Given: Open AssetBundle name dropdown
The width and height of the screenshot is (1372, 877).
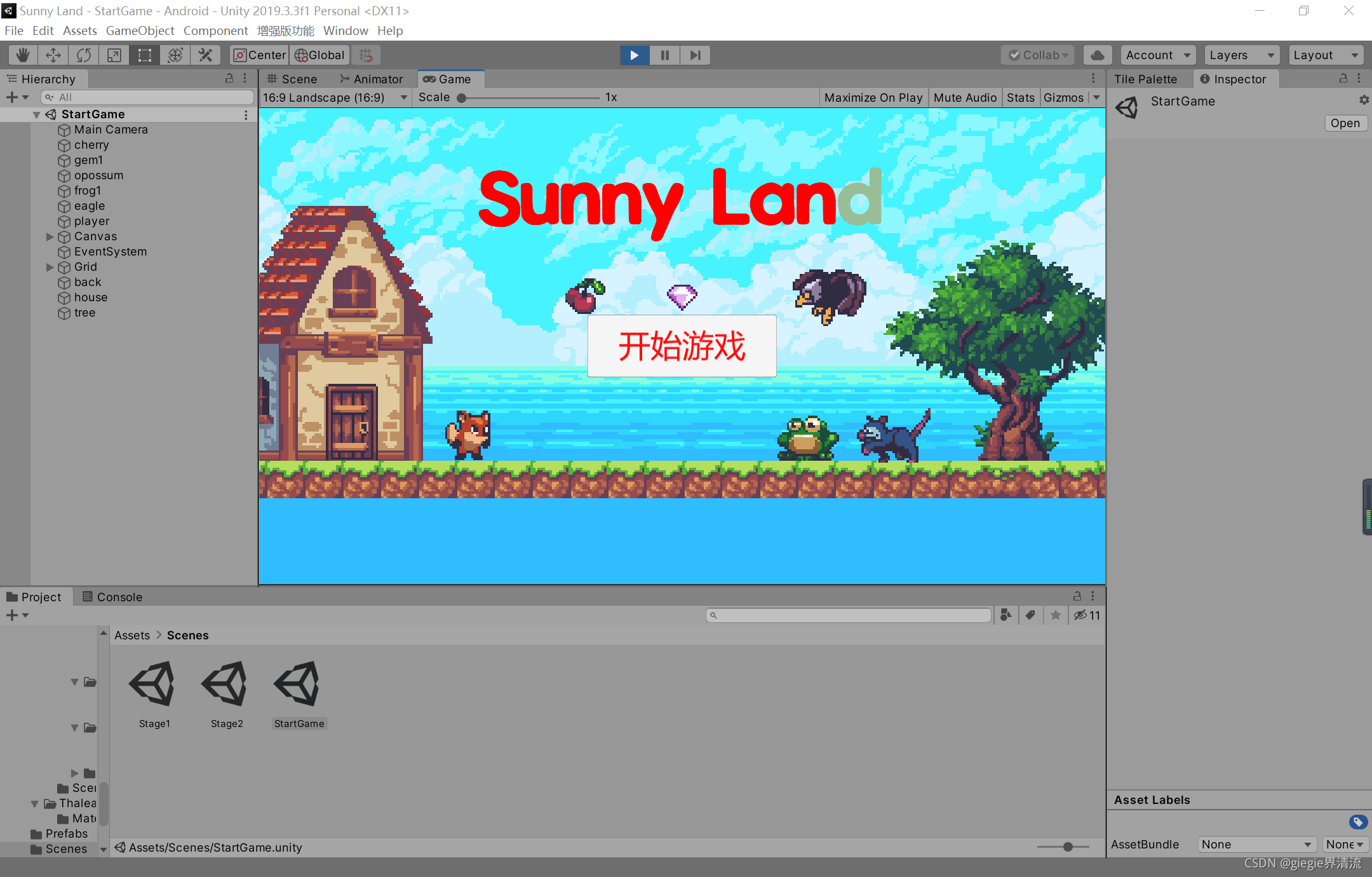Looking at the screenshot, I should tap(1256, 844).
